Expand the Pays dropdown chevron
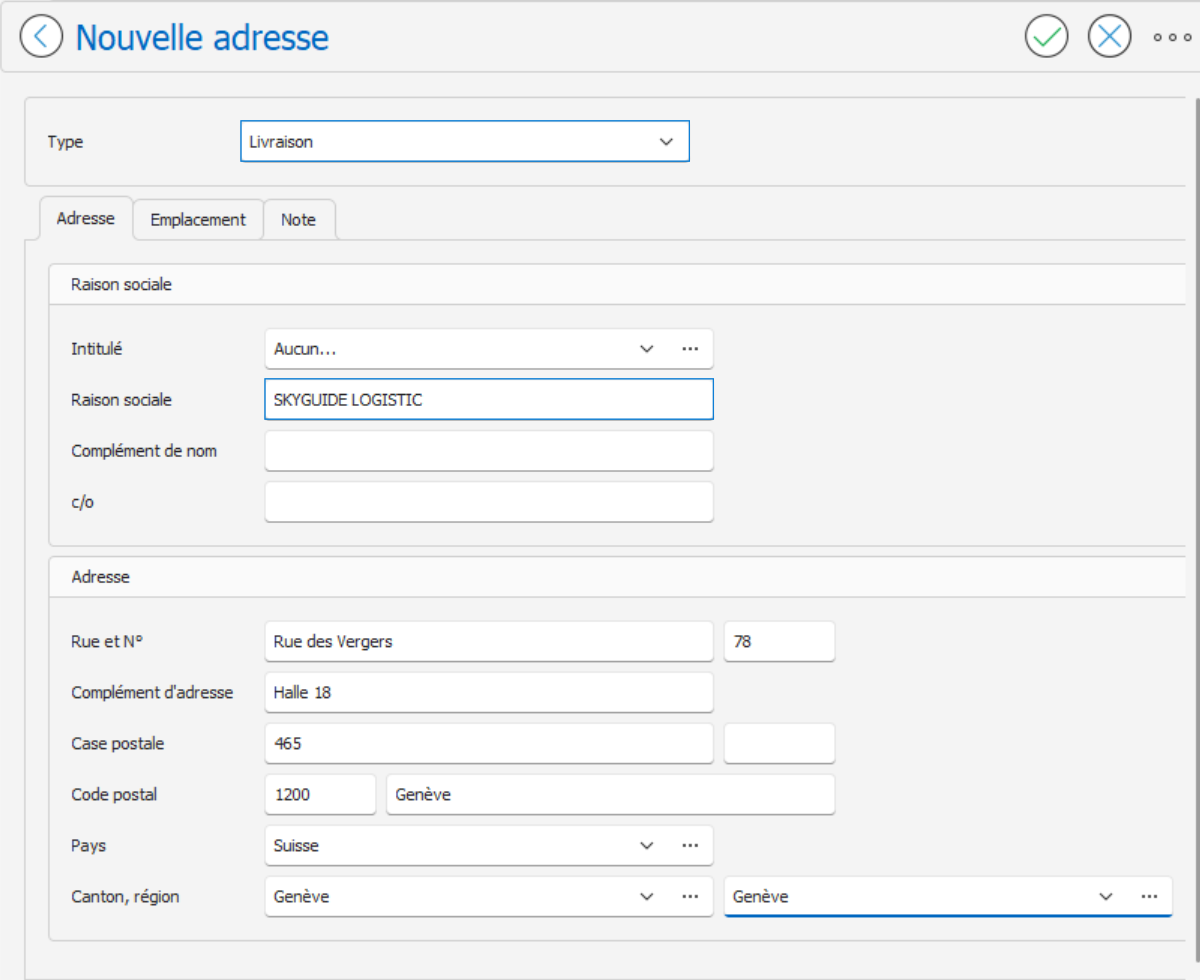This screenshot has width=1200, height=980. [x=646, y=846]
